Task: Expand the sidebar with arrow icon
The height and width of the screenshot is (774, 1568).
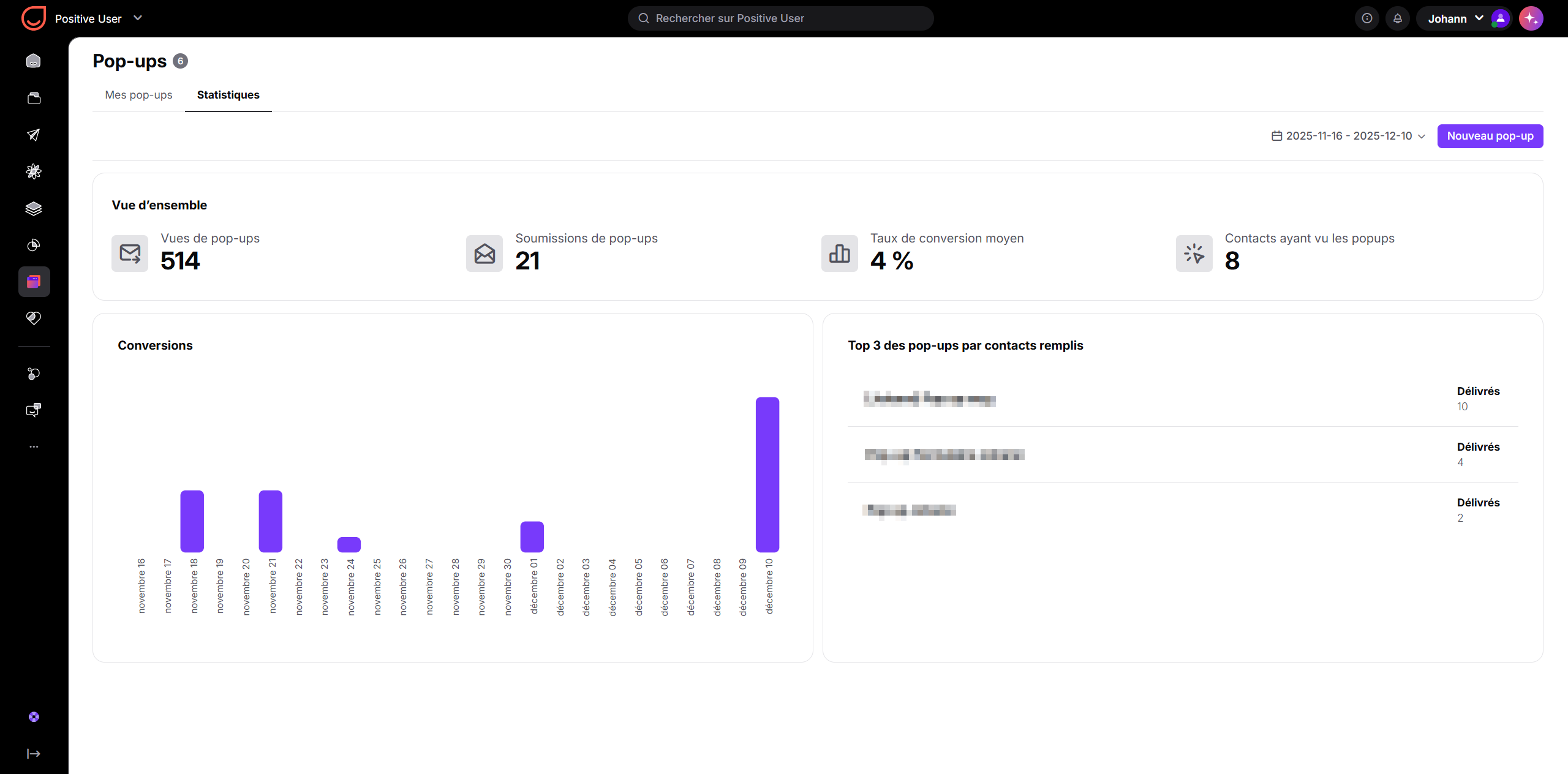Action: tap(34, 753)
